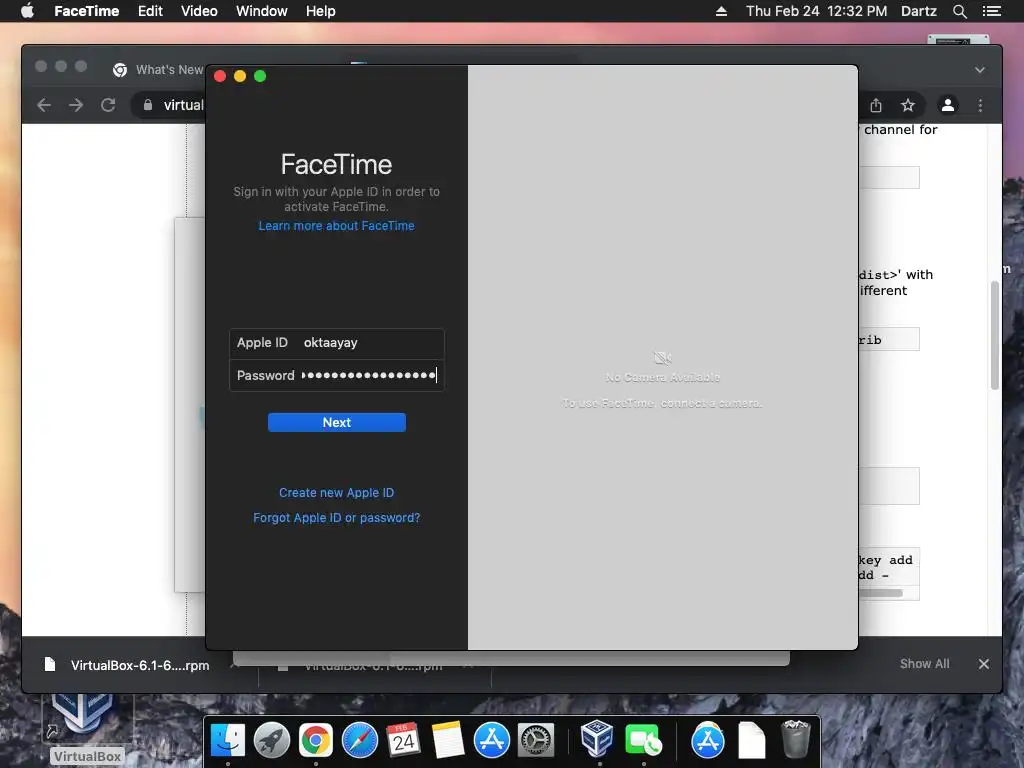The width and height of the screenshot is (1024, 768).
Task: Click the Chrome page vertical scrollbar
Action: click(995, 335)
